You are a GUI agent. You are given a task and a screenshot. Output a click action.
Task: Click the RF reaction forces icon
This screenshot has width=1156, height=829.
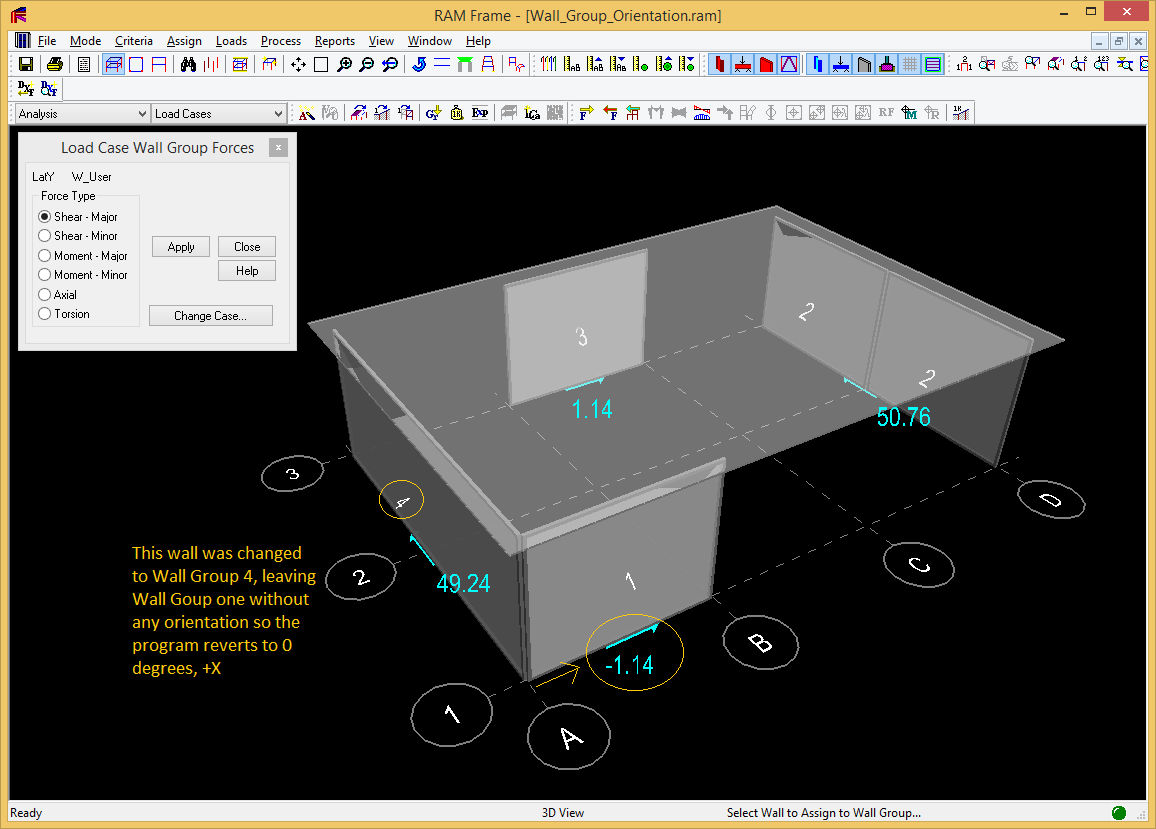[x=886, y=113]
